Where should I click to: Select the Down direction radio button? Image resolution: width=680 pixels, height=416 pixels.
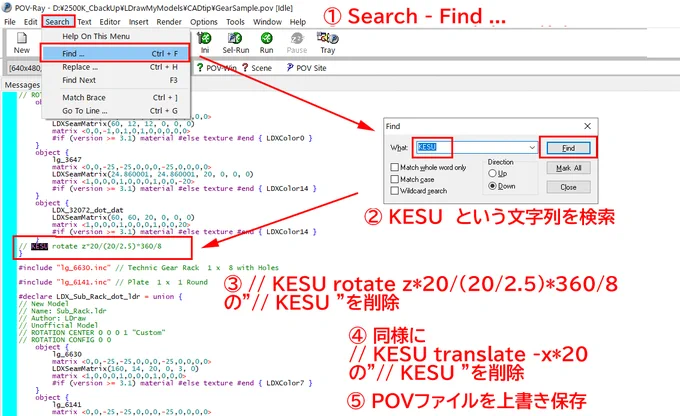492,186
